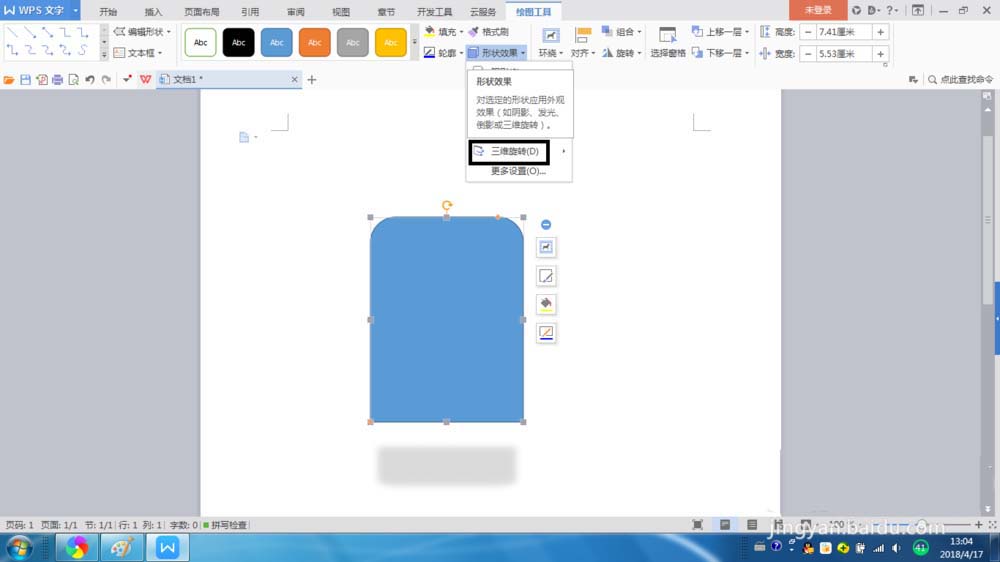Increase height with the plus button
Image resolution: width=1000 pixels, height=562 pixels.
point(880,32)
